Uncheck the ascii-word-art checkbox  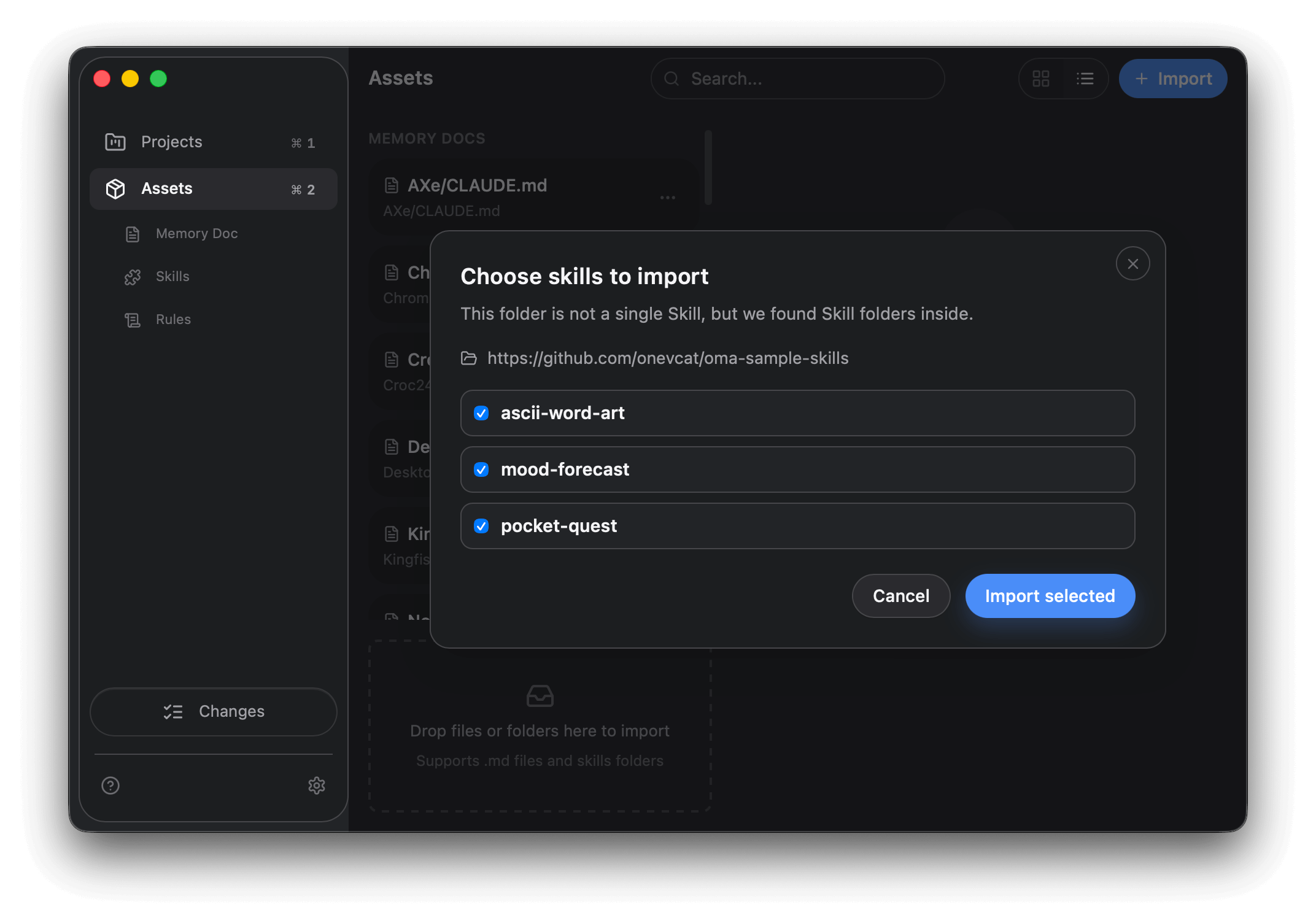(x=481, y=413)
